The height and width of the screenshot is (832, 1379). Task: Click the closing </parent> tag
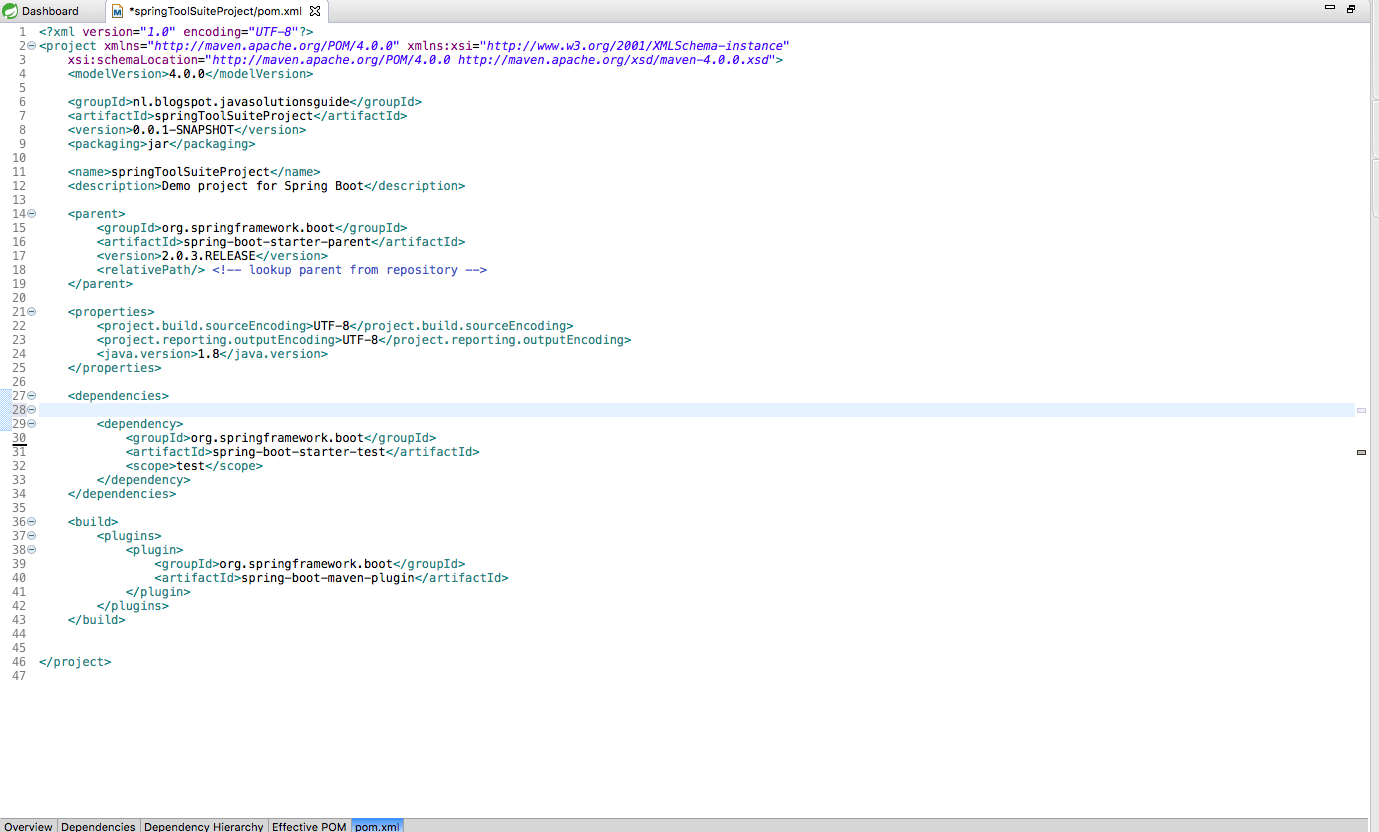coord(100,284)
